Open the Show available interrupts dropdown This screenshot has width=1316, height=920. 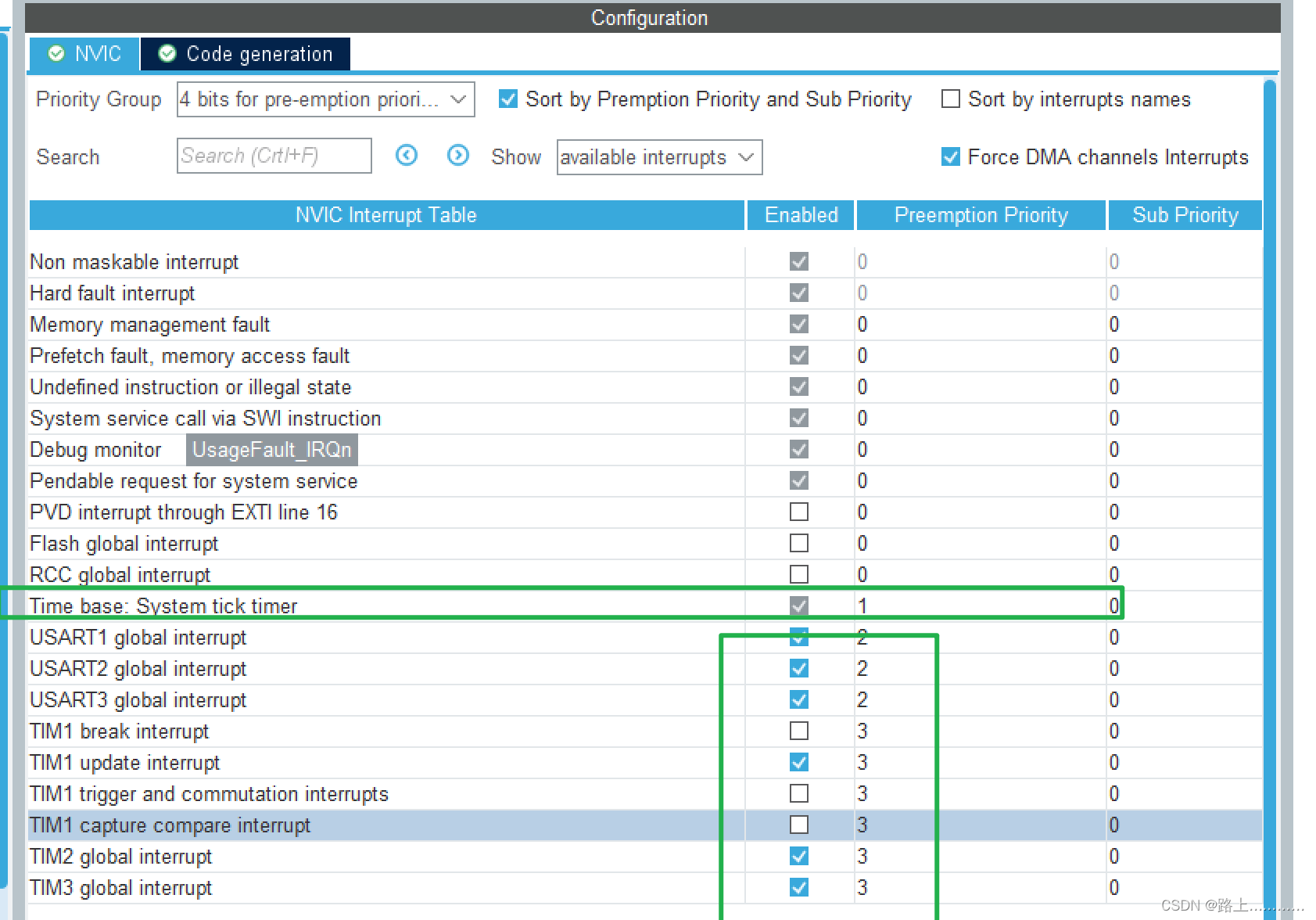click(659, 157)
